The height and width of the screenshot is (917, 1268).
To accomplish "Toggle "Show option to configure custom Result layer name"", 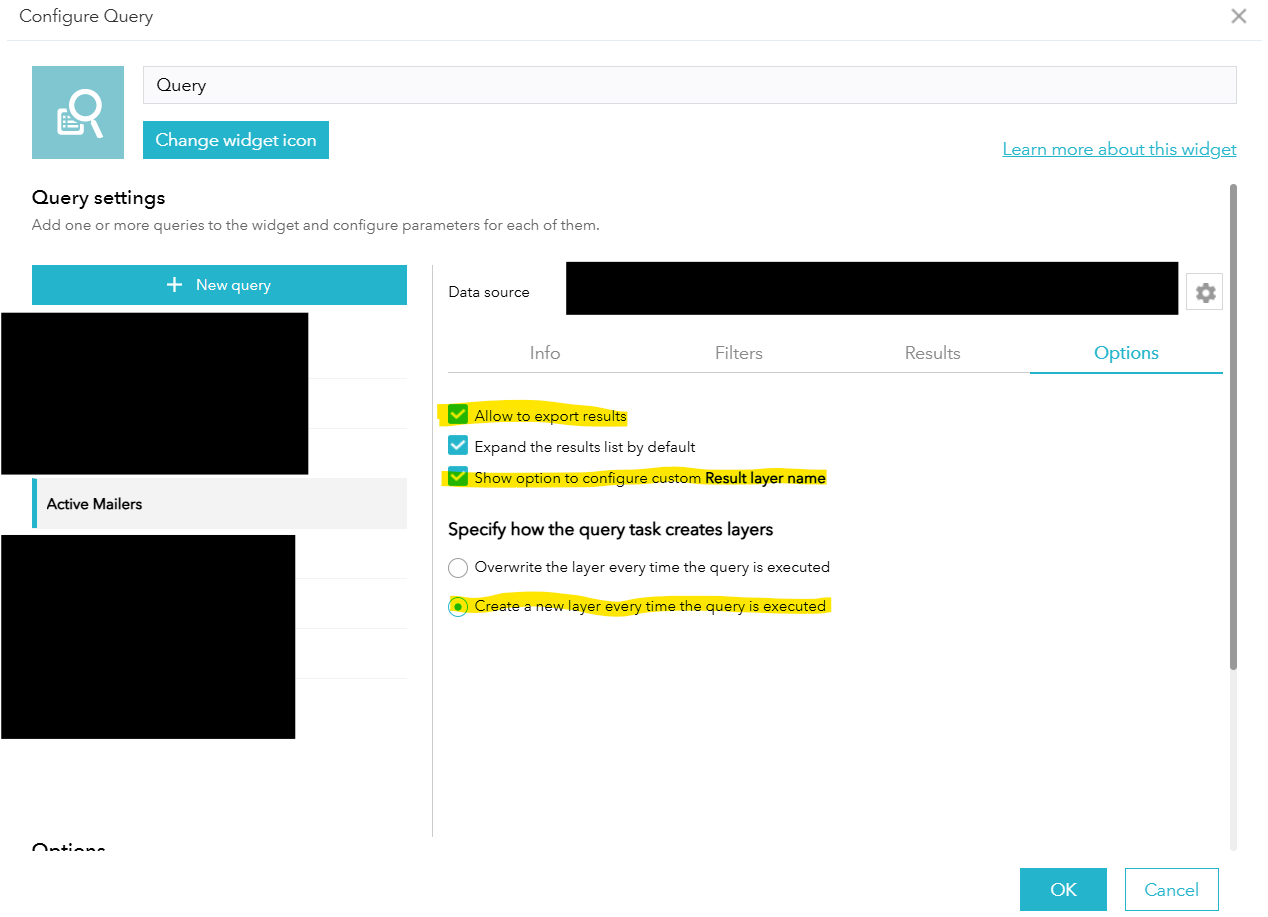I will [458, 476].
